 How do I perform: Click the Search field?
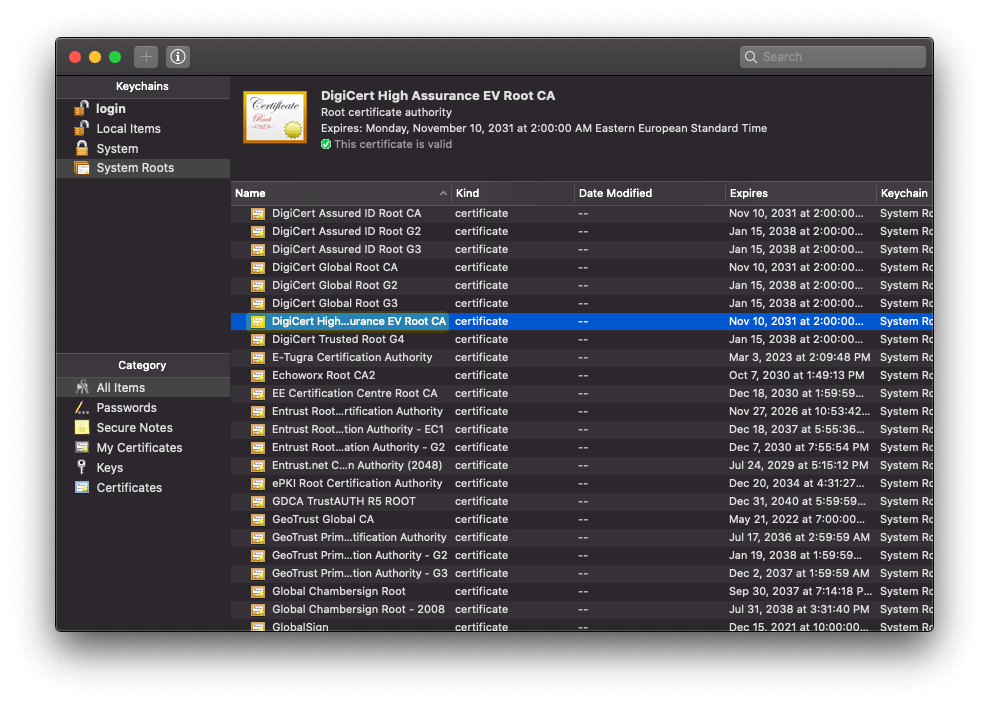click(840, 57)
